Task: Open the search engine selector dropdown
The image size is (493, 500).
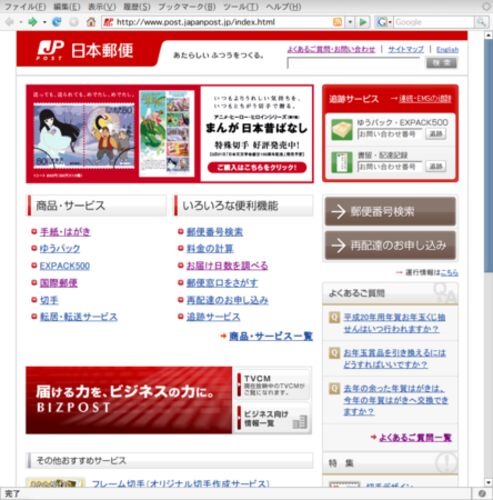Action: coord(390,22)
